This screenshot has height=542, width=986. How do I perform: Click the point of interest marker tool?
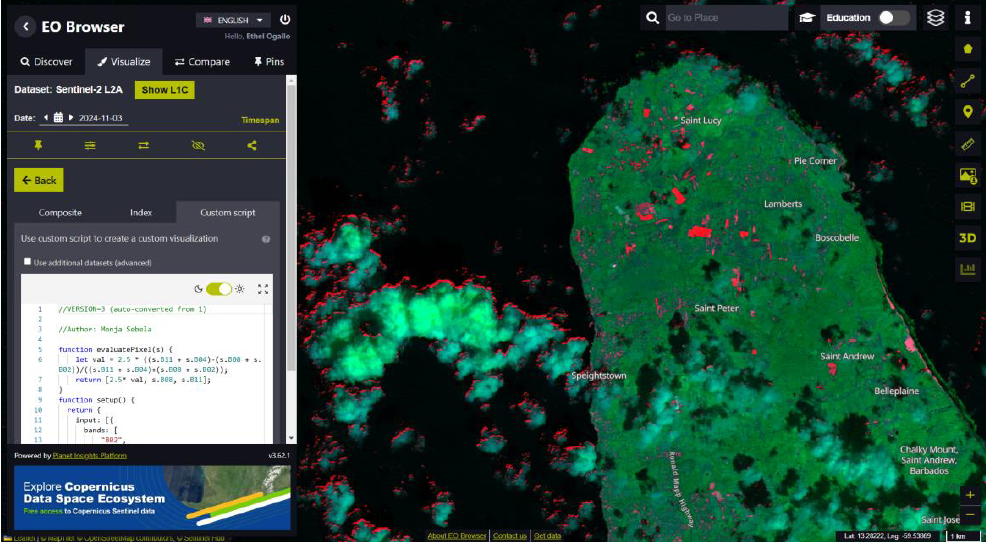point(967,112)
